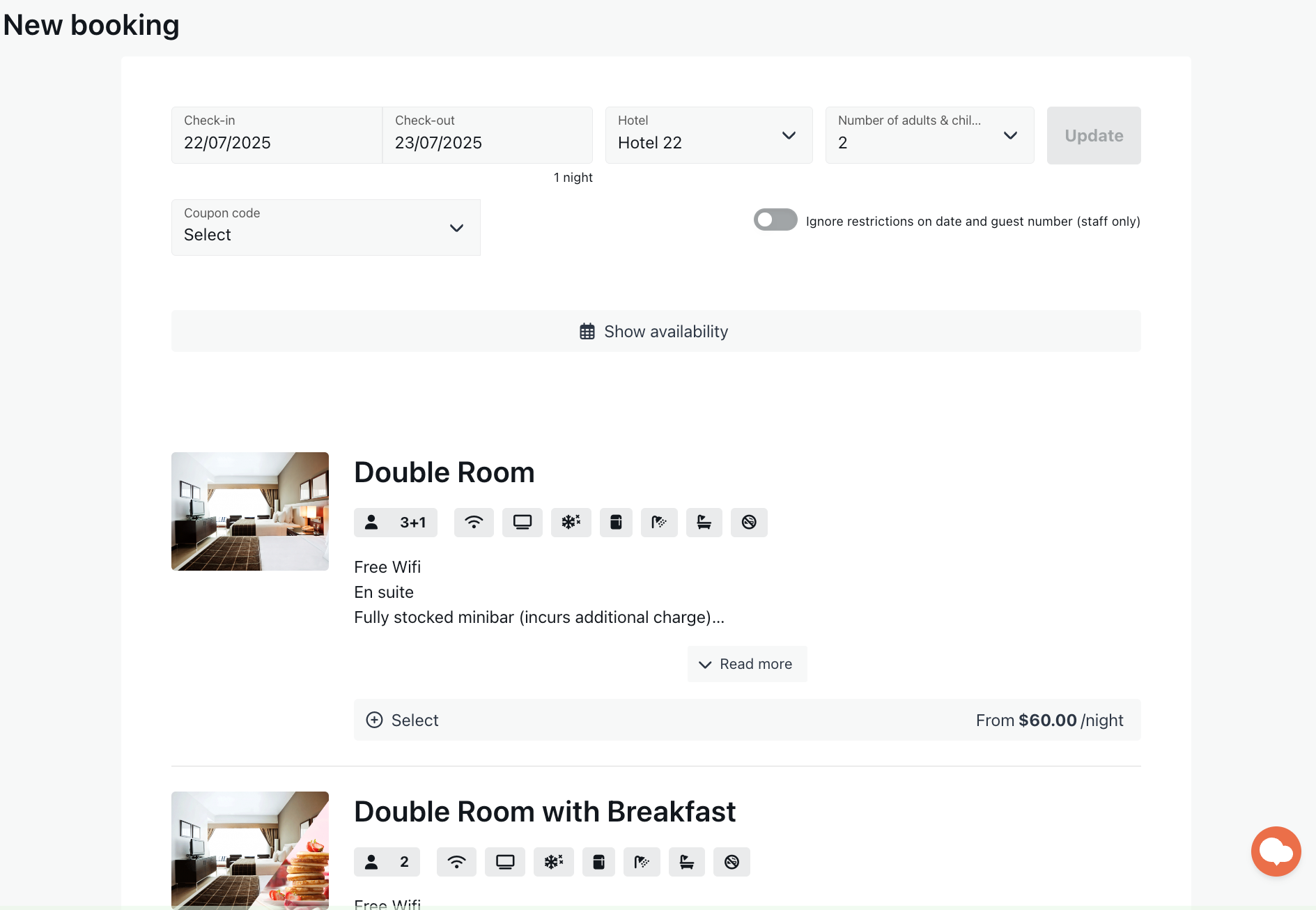Click the Wifi amenity icon for Double Room
The width and height of the screenshot is (1316, 910).
pos(474,523)
